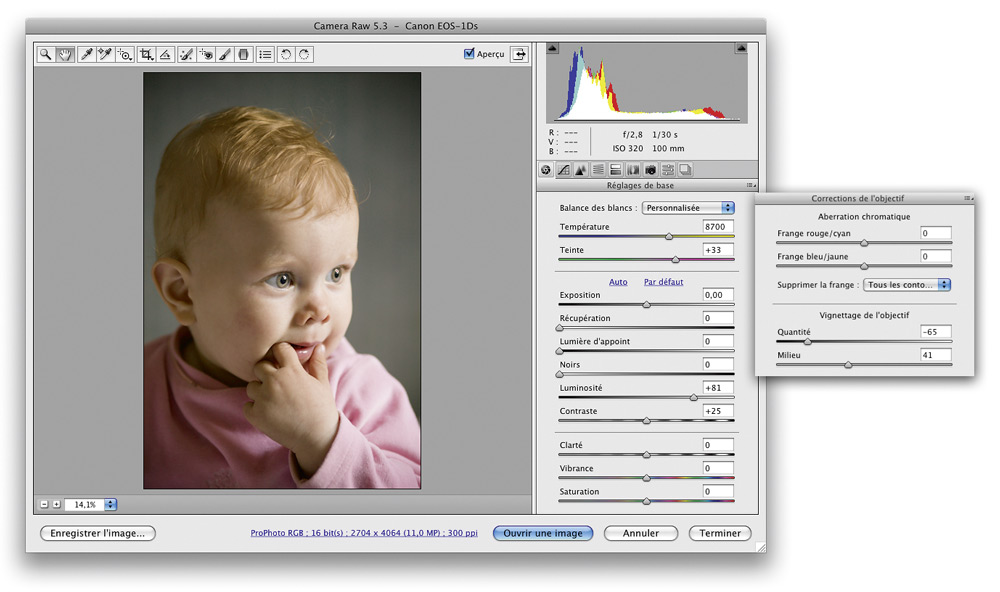Open the Detail (sharpening) tab
Screen dimensions: 1000x592
click(x=580, y=170)
